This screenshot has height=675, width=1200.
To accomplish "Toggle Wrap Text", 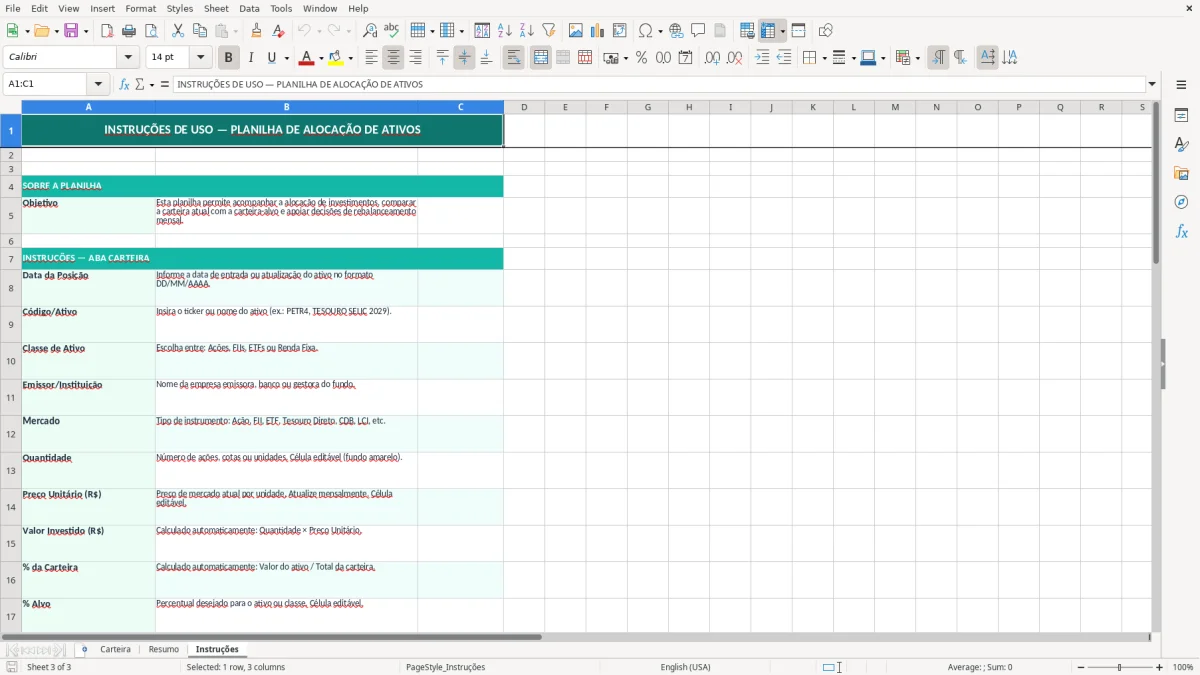I will click(x=513, y=58).
